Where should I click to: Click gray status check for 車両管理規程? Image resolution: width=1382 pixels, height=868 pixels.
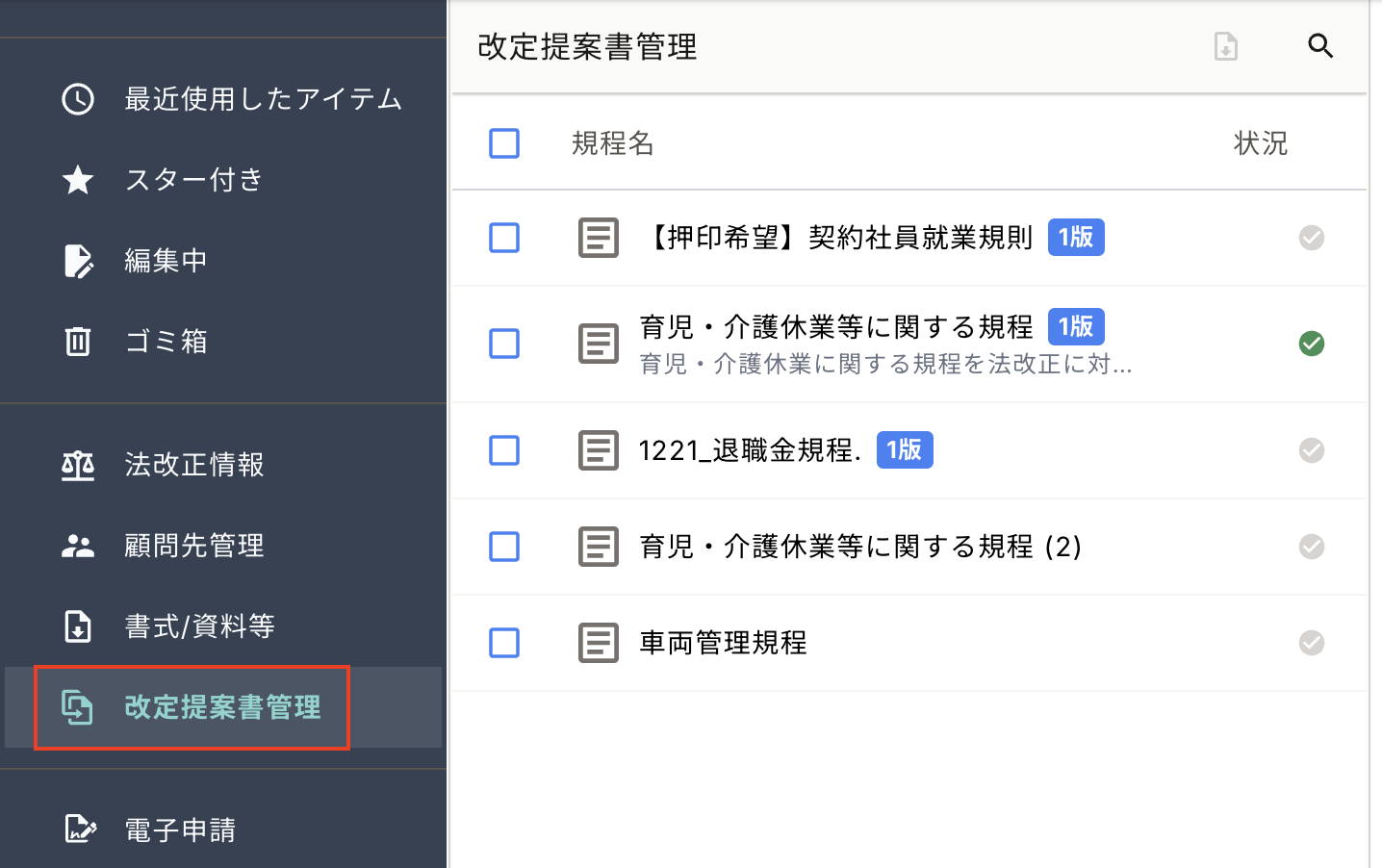coord(1311,643)
